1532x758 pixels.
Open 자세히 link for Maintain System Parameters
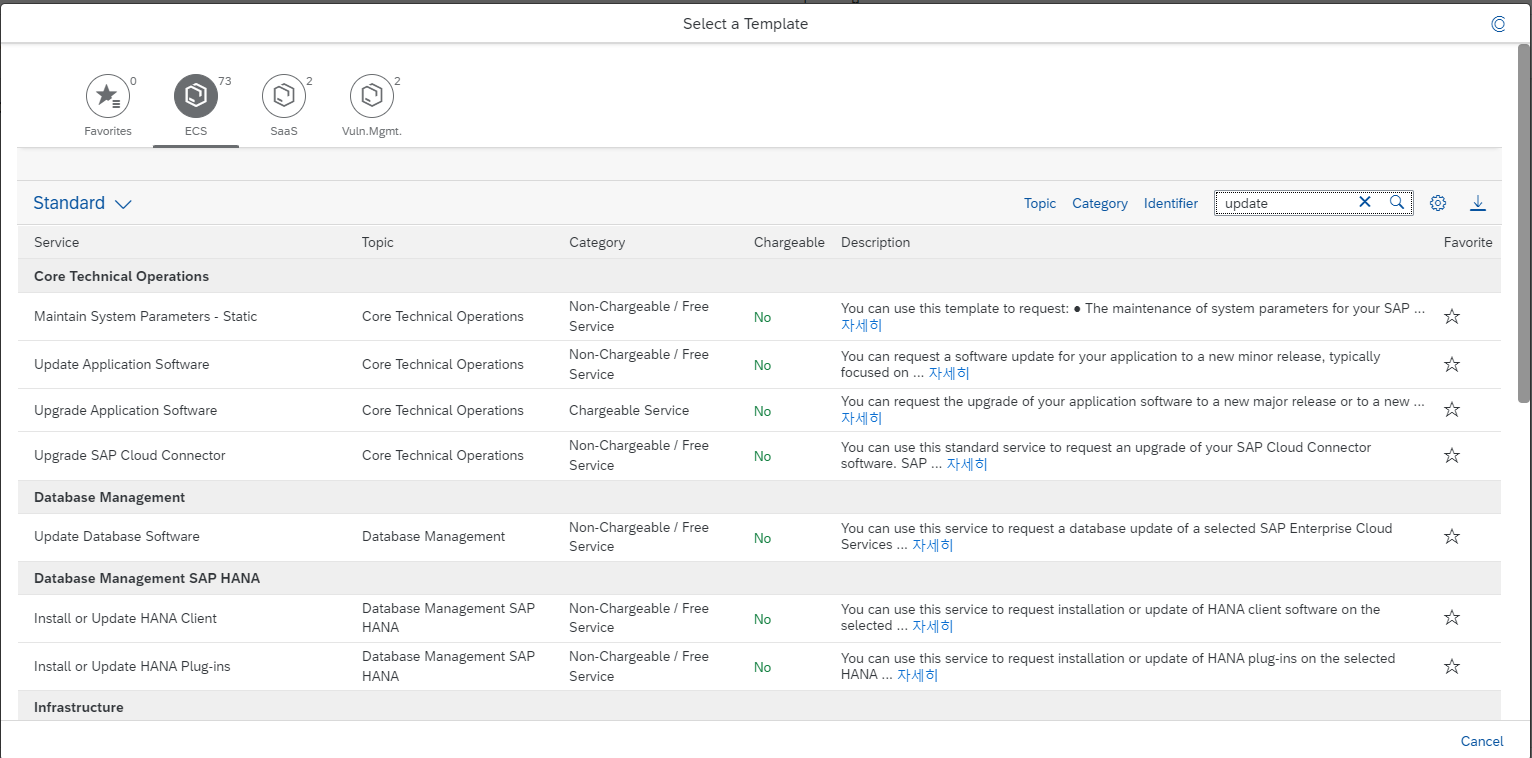click(861, 325)
